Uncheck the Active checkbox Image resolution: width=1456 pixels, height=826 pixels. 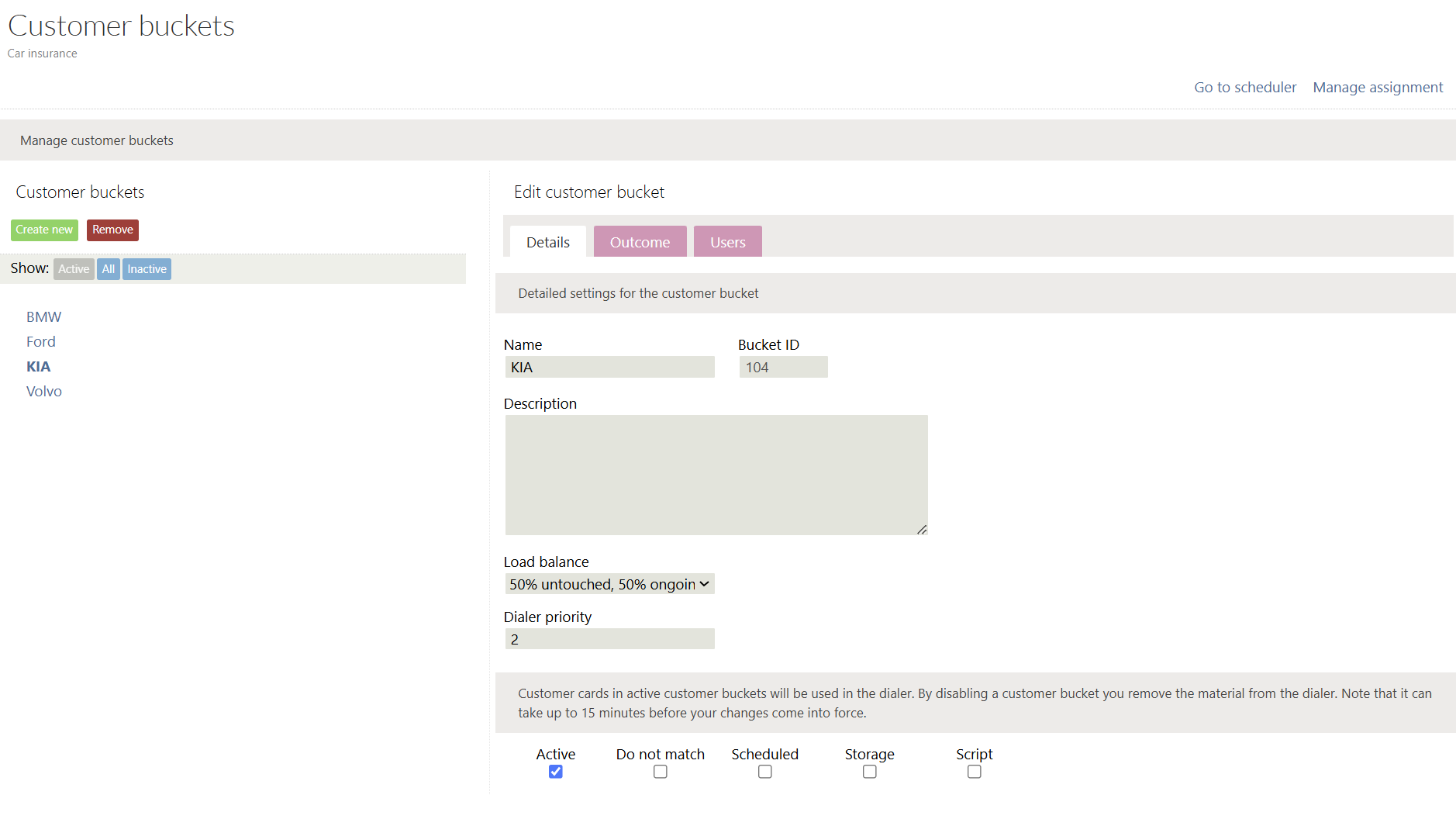coord(556,772)
